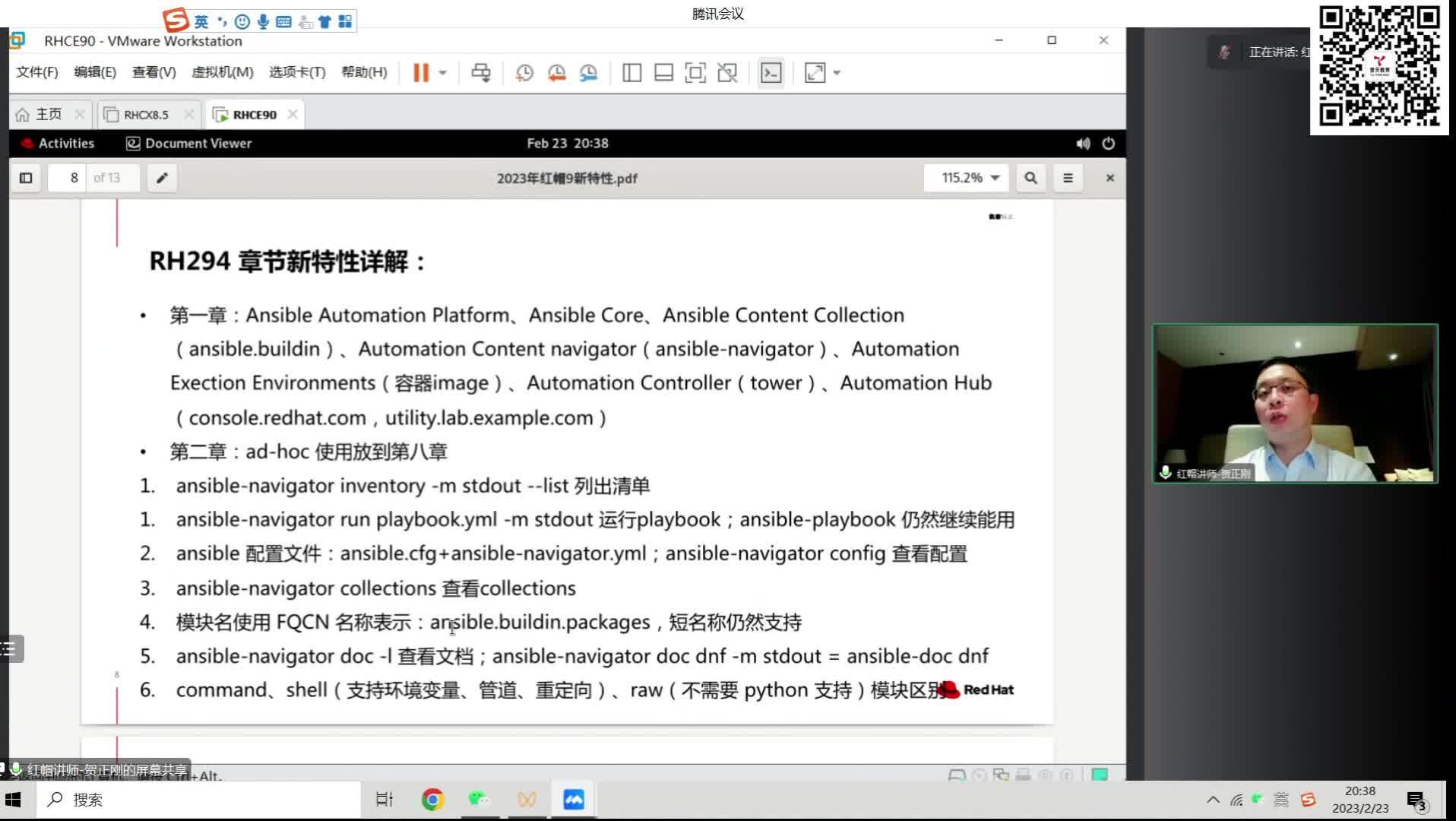Open search in Document Viewer
The width and height of the screenshot is (1456, 821).
click(x=1030, y=177)
